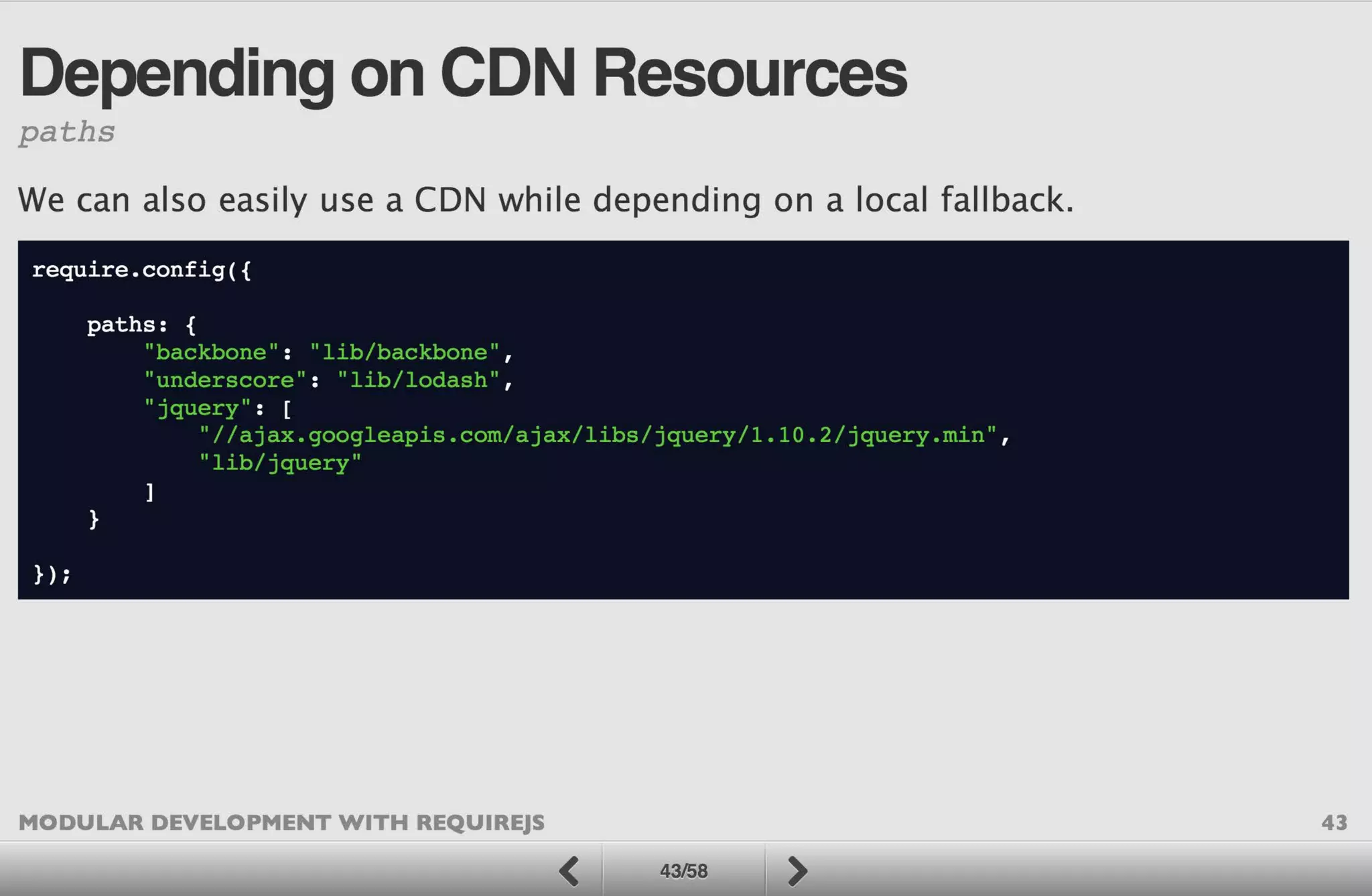The image size is (1372, 896).
Task: Click the closing '});' code line
Action: click(52, 574)
